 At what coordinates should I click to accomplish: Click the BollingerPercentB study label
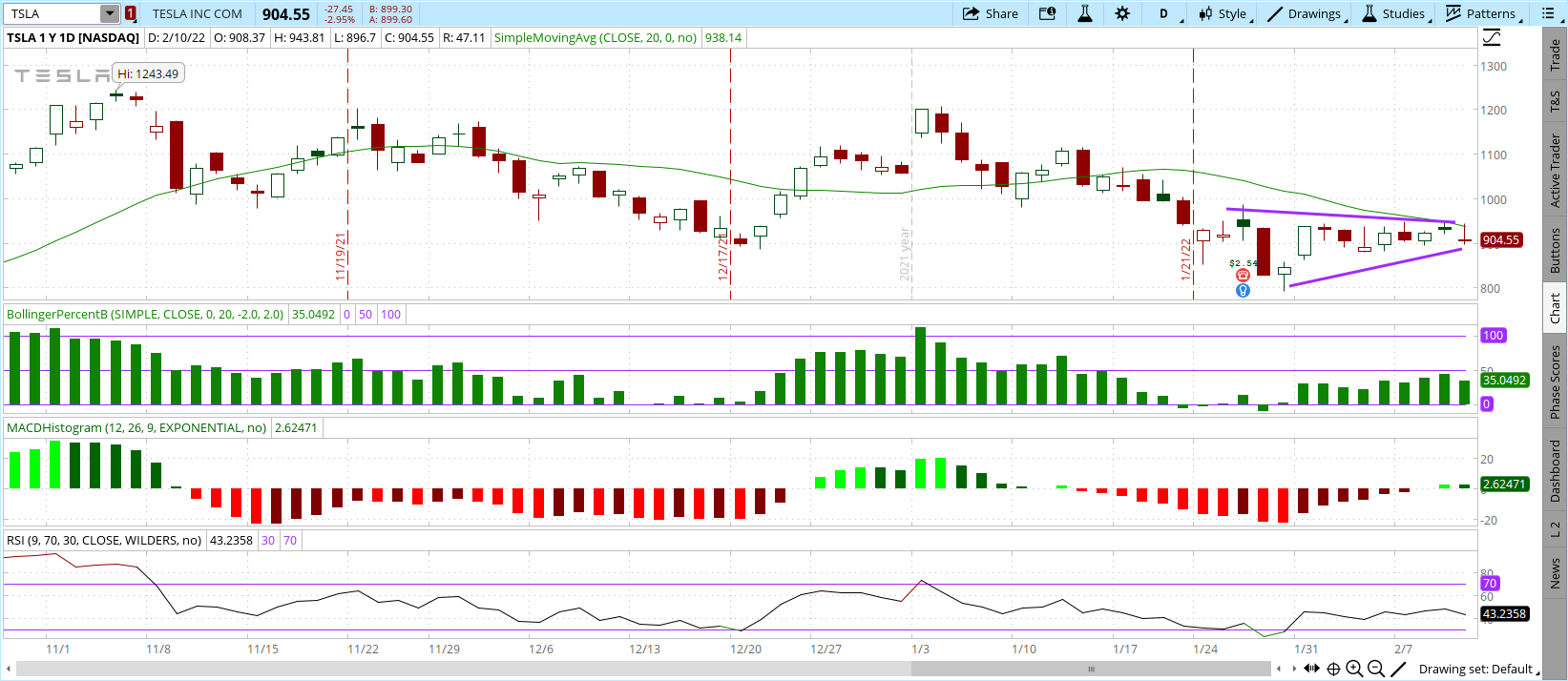pos(145,314)
